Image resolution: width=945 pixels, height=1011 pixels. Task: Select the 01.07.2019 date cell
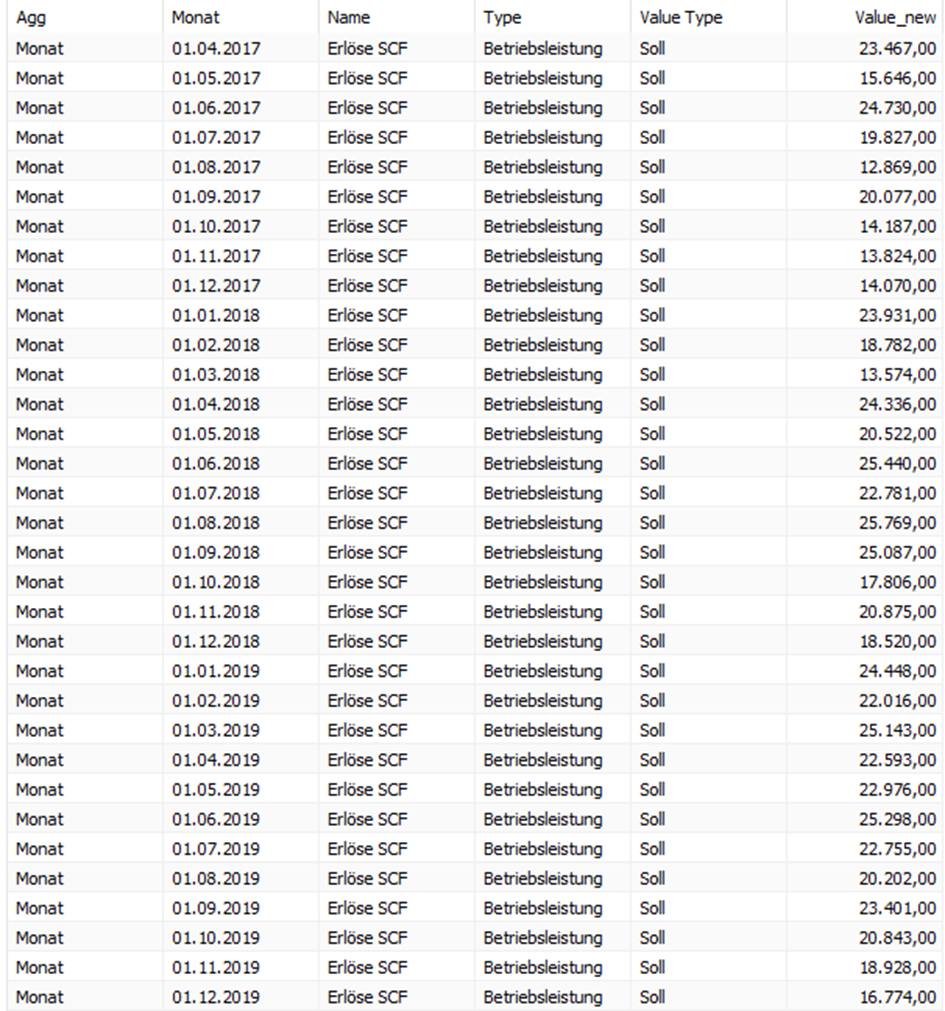pos(216,849)
